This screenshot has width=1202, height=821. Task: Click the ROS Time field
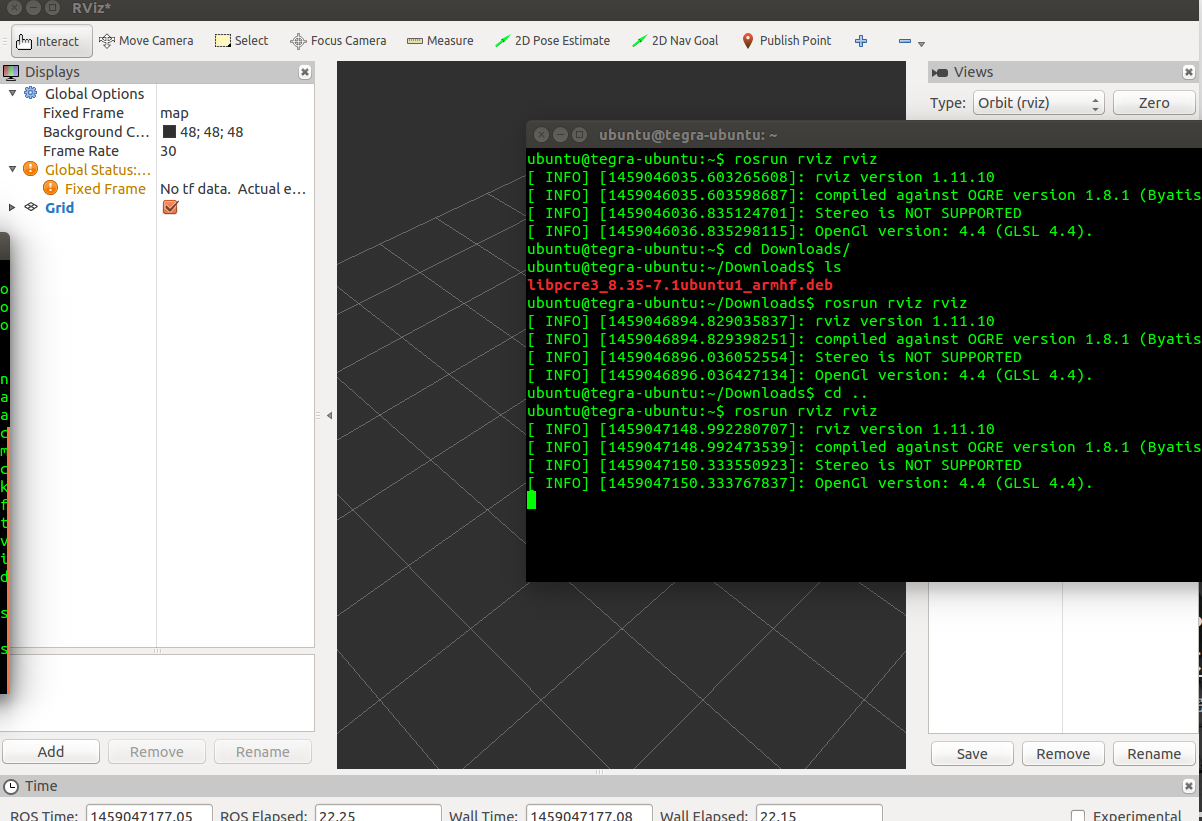coord(149,815)
